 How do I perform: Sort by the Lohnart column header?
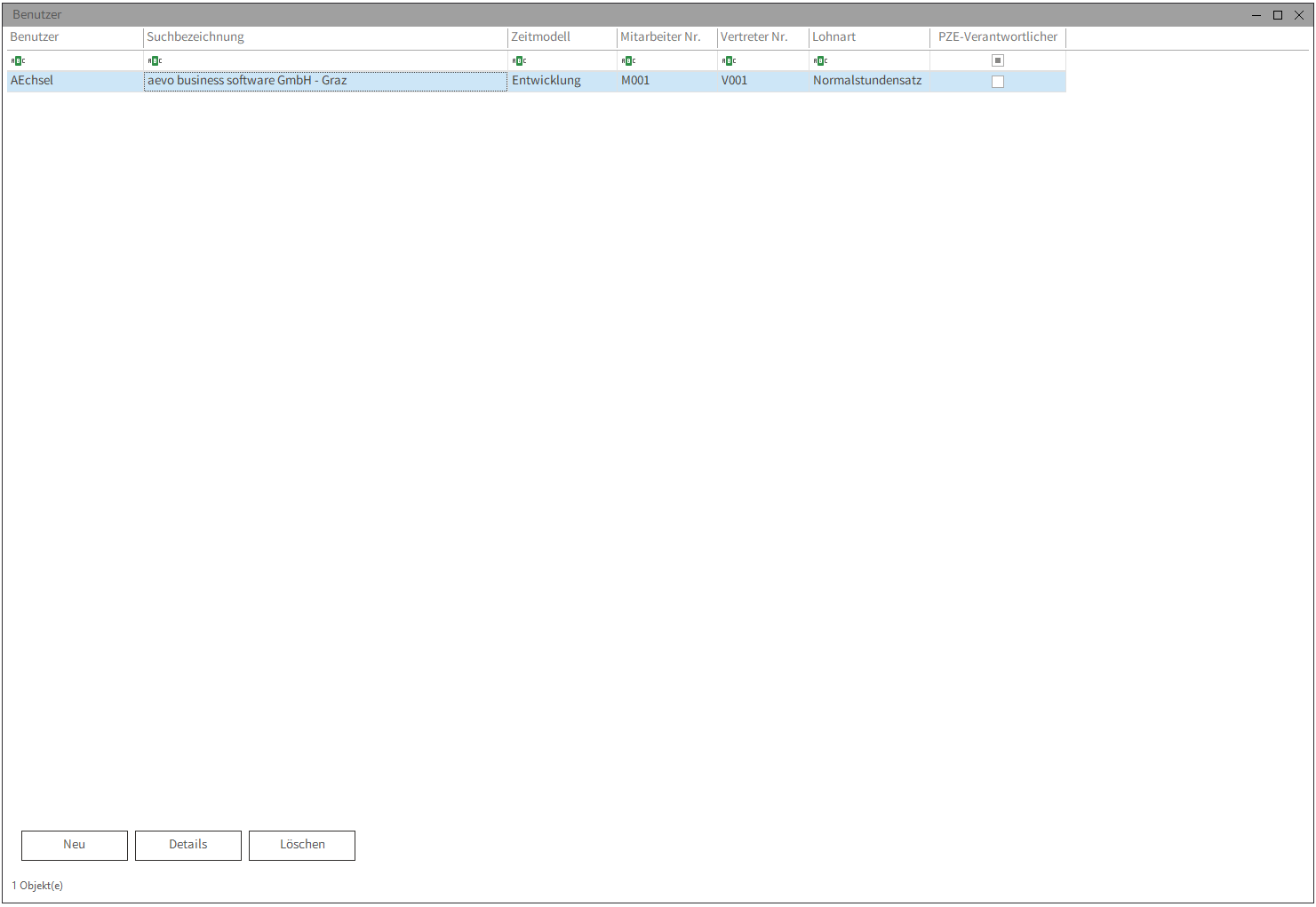click(x=869, y=37)
